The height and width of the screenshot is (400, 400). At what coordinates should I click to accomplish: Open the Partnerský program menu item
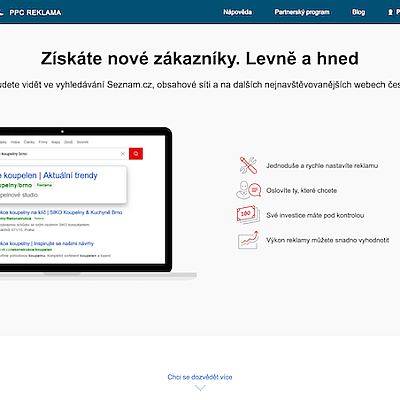pyautogui.click(x=302, y=12)
